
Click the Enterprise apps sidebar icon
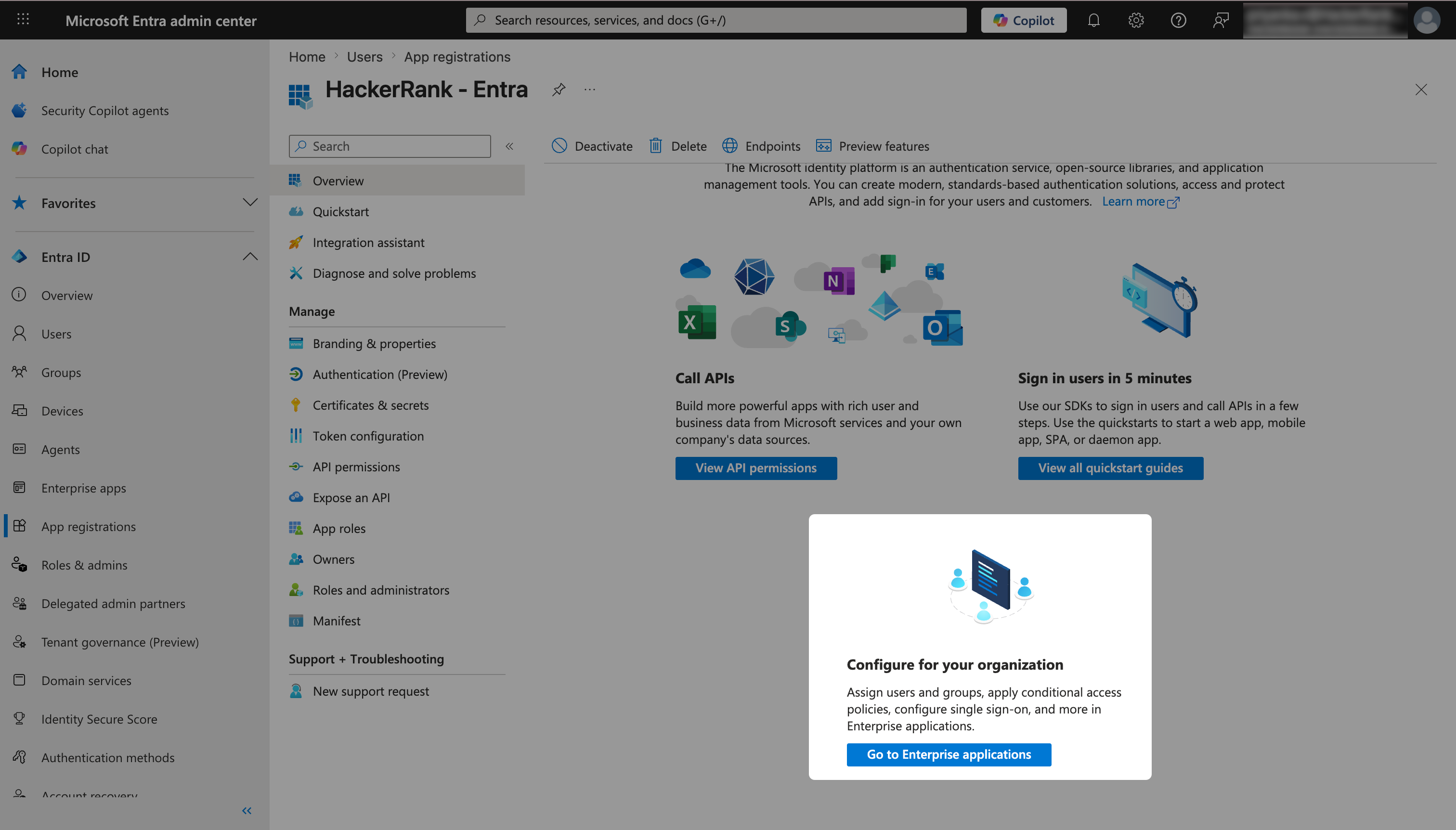click(x=19, y=487)
